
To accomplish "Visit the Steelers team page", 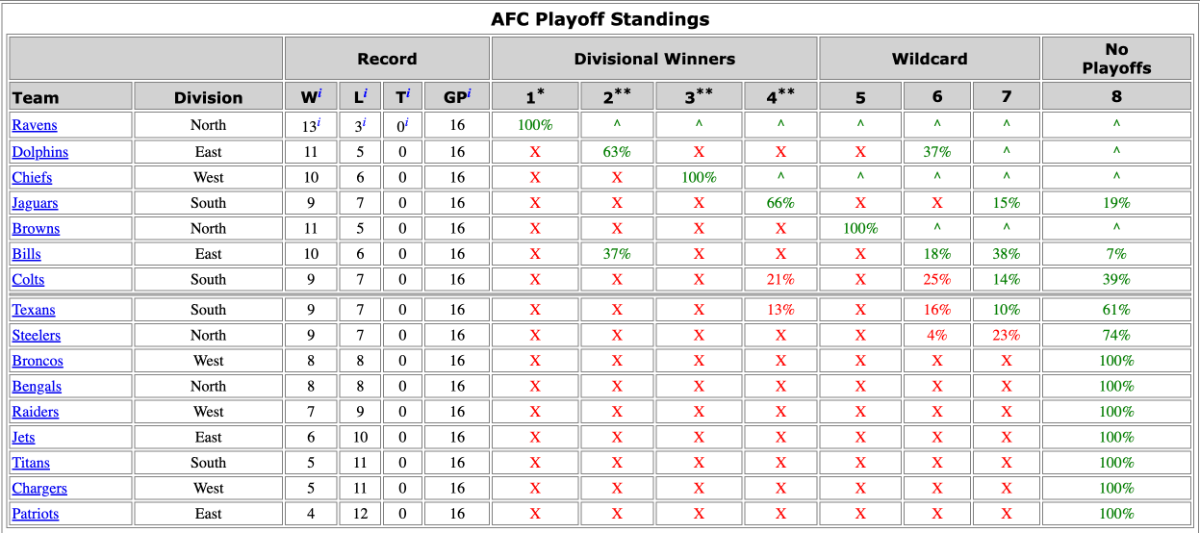I will pyautogui.click(x=36, y=335).
